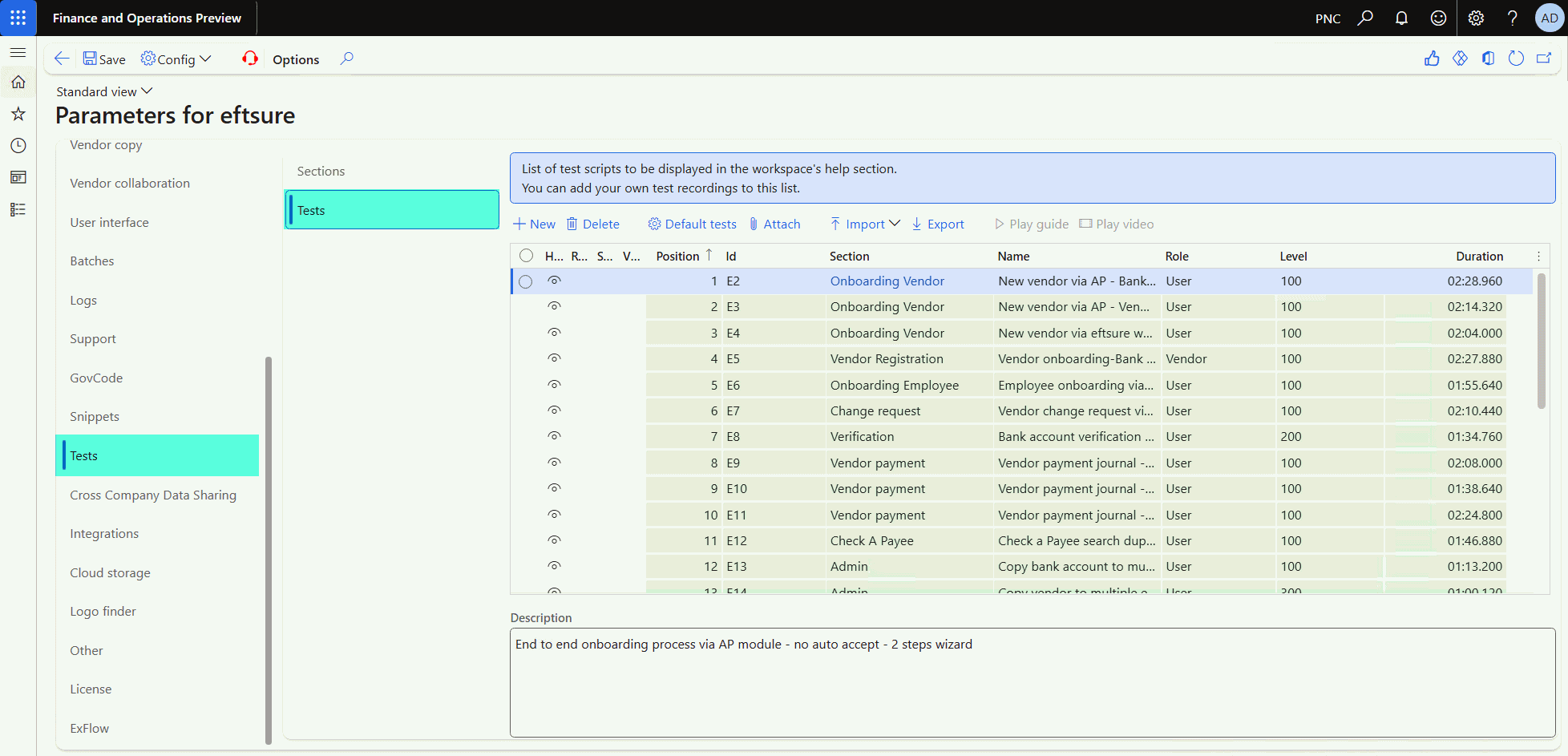Toggle the eye icon on the E8 row
The image size is (1568, 756).
[x=554, y=436]
